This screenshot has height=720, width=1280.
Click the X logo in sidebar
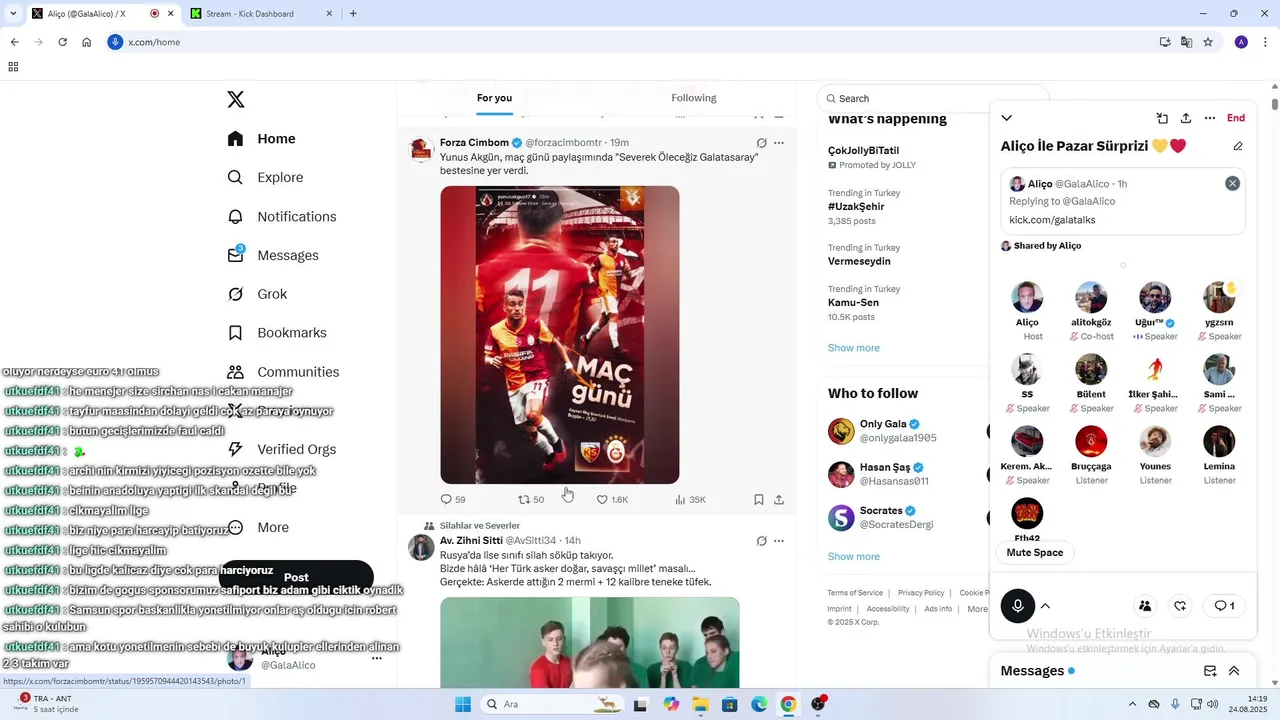[236, 99]
